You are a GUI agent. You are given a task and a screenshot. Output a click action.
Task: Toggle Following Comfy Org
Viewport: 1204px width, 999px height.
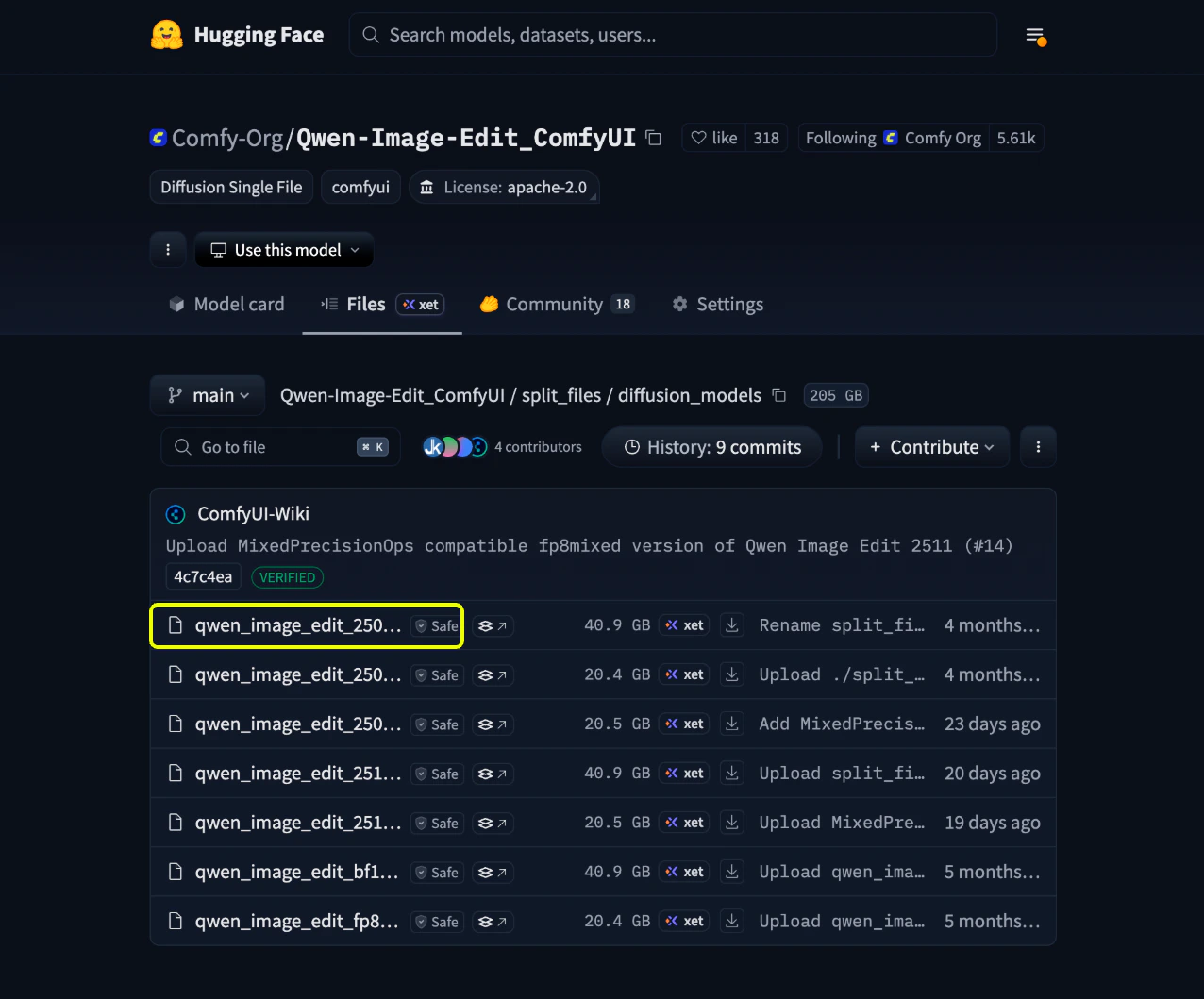click(x=894, y=138)
